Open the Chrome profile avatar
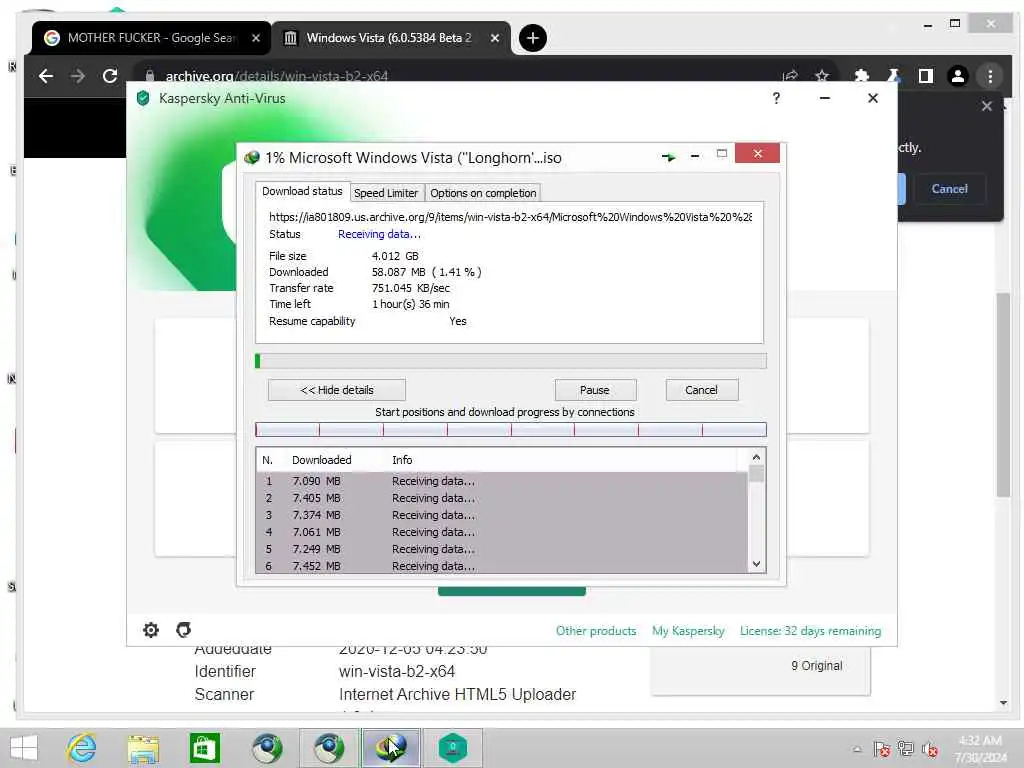The image size is (1024, 768). (x=957, y=76)
